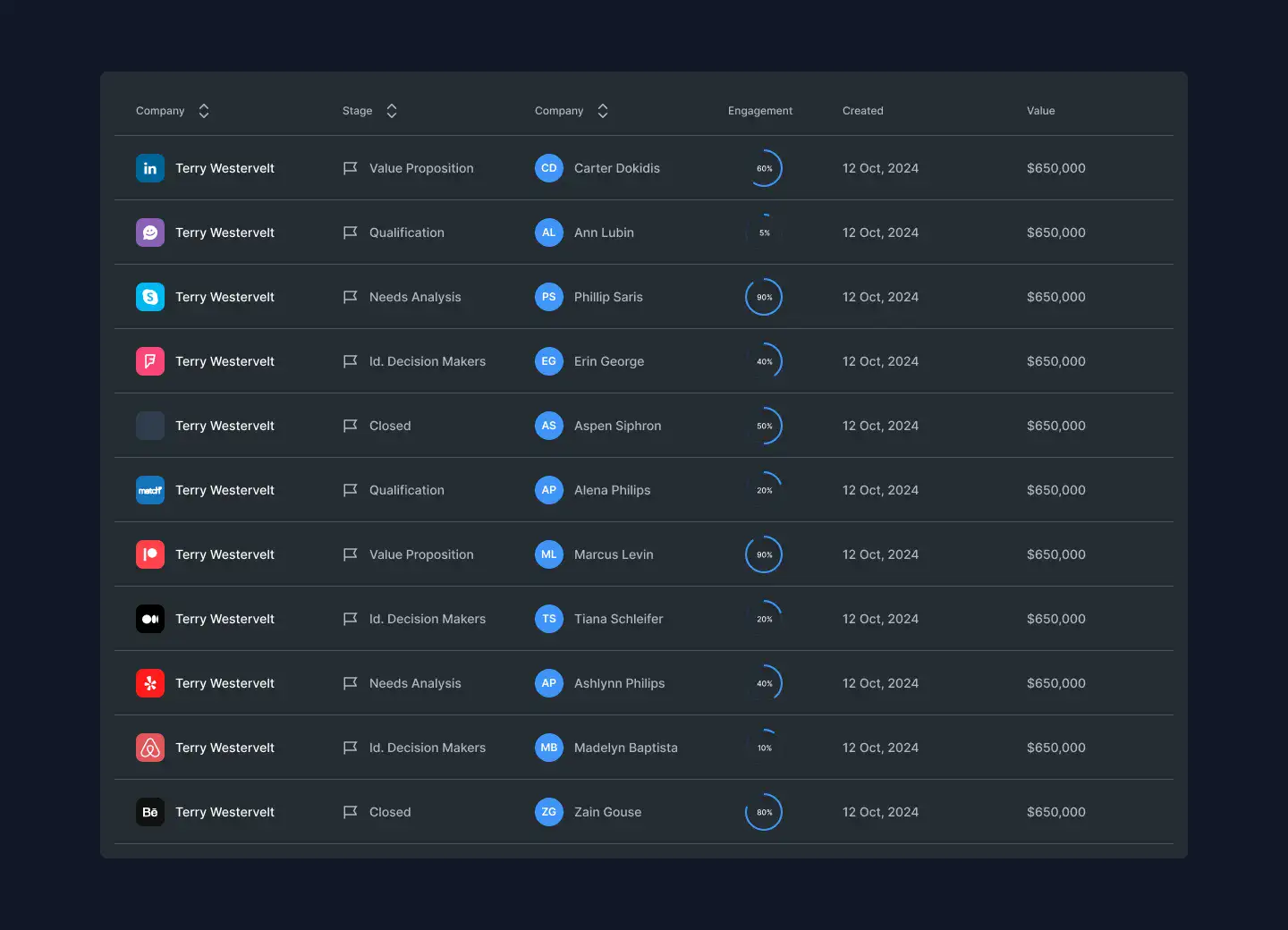Click the AP avatar beside Ashlynn Philips

pos(549,683)
